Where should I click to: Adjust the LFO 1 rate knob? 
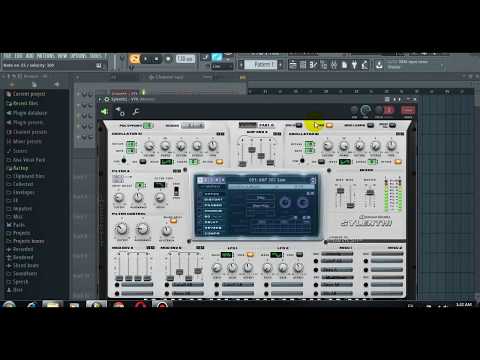click(x=217, y=267)
